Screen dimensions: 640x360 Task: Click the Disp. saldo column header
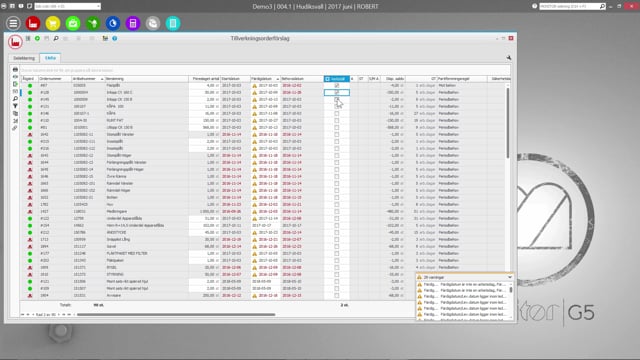coord(393,79)
